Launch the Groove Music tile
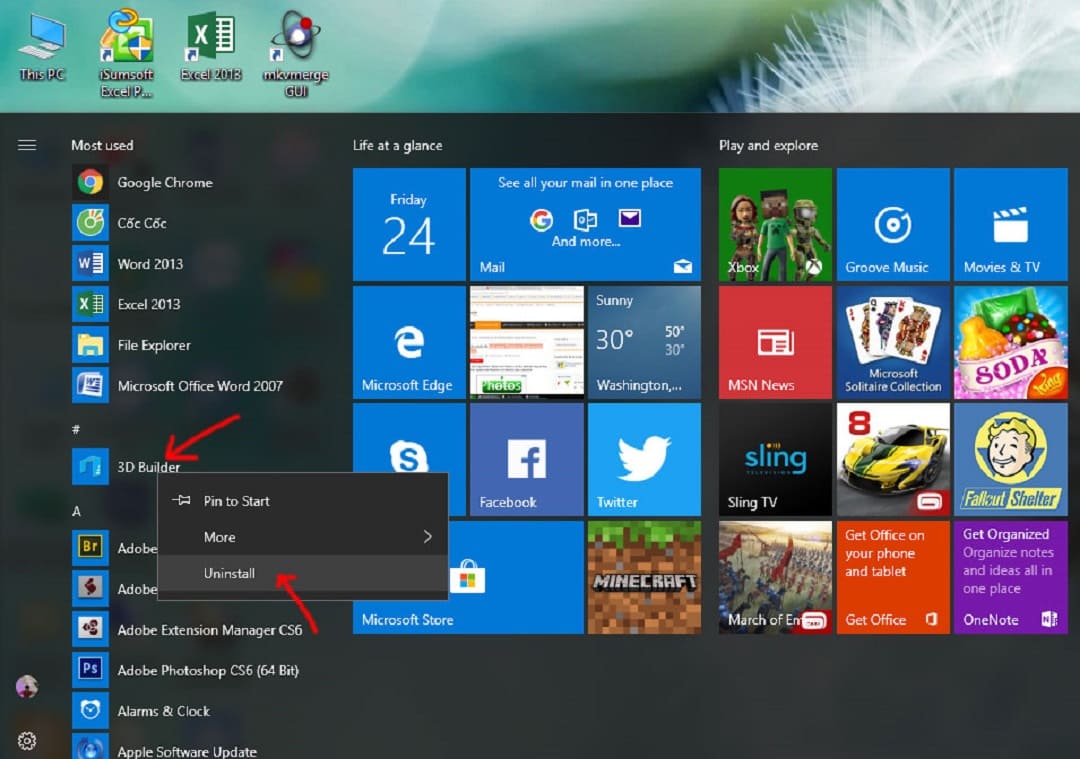 point(892,225)
